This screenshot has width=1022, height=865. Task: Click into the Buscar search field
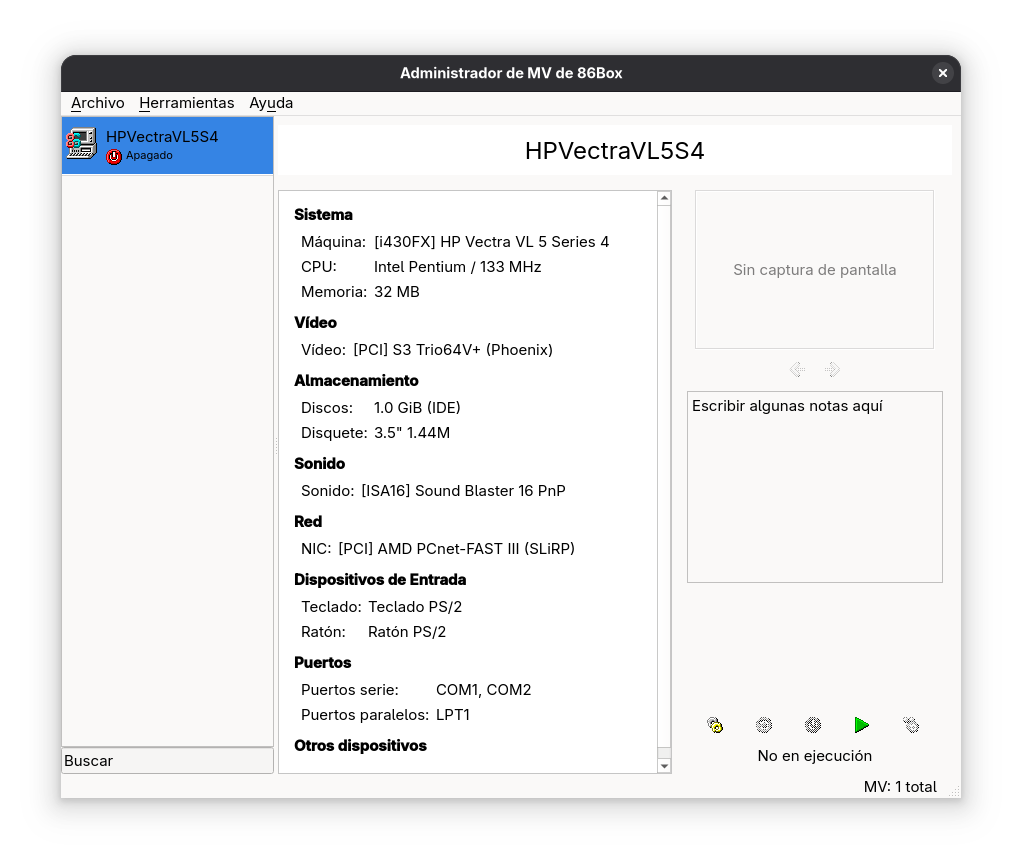(x=168, y=761)
